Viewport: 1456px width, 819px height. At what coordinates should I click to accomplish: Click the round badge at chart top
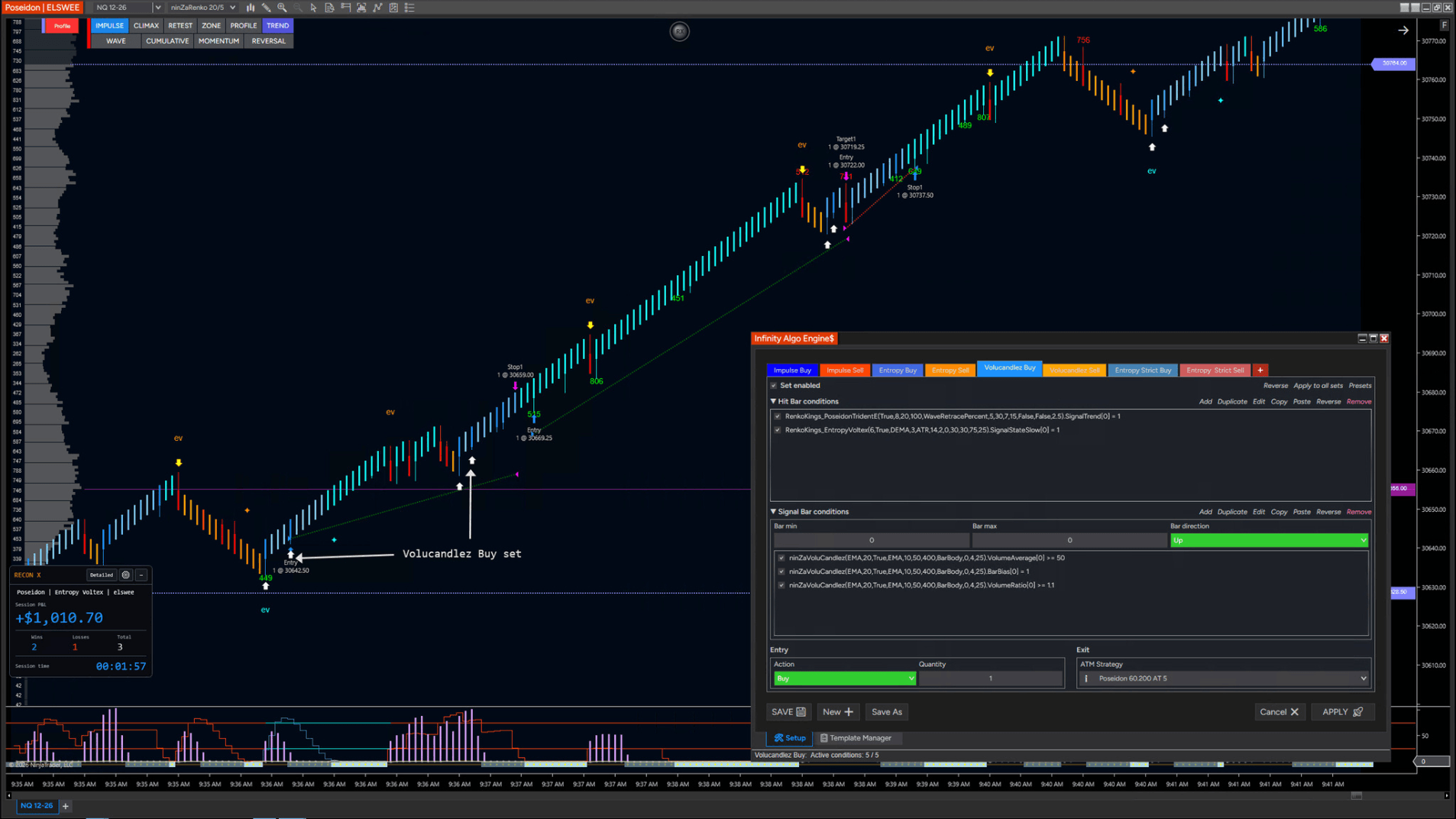point(679,31)
